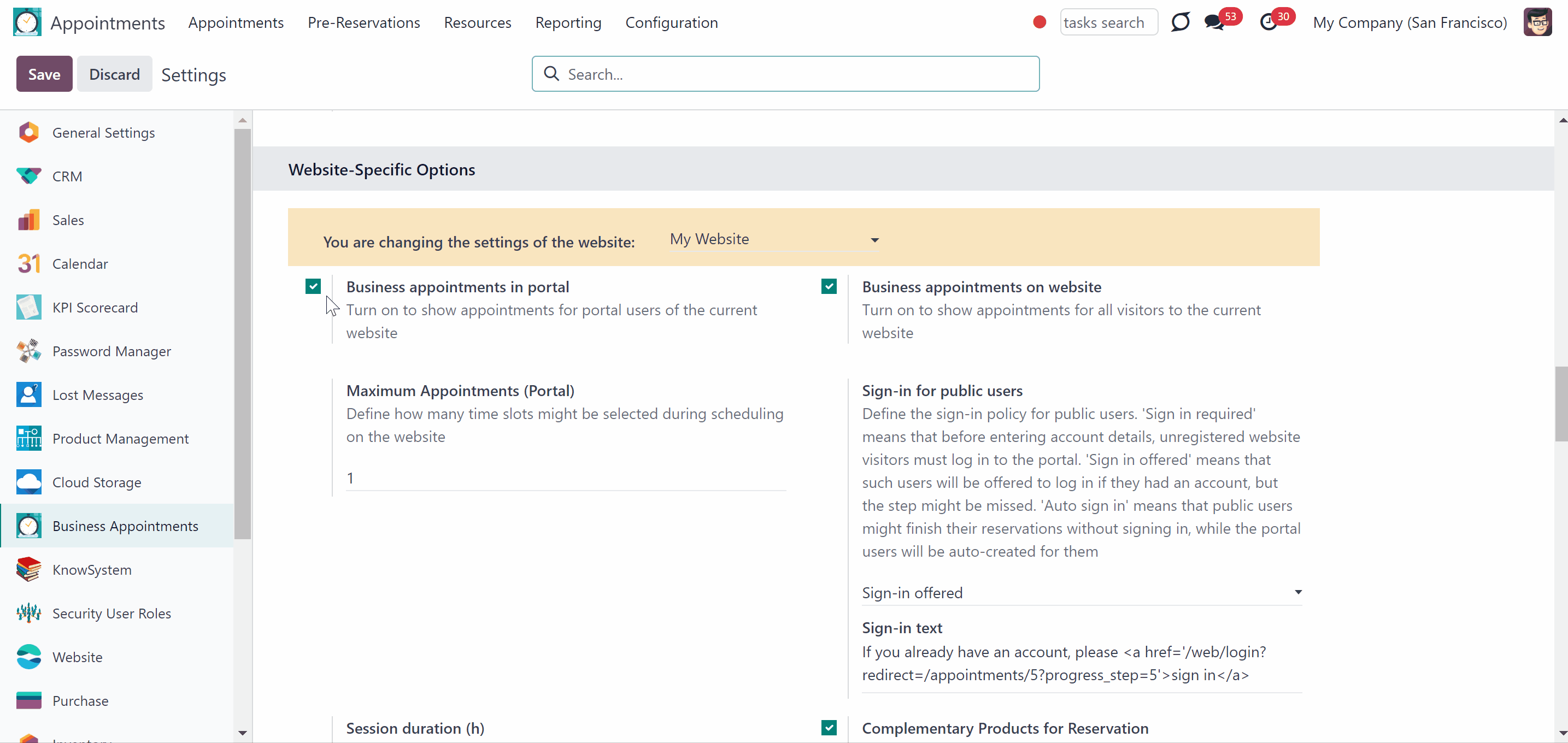
Task: Click the Product Management icon
Action: point(28,439)
